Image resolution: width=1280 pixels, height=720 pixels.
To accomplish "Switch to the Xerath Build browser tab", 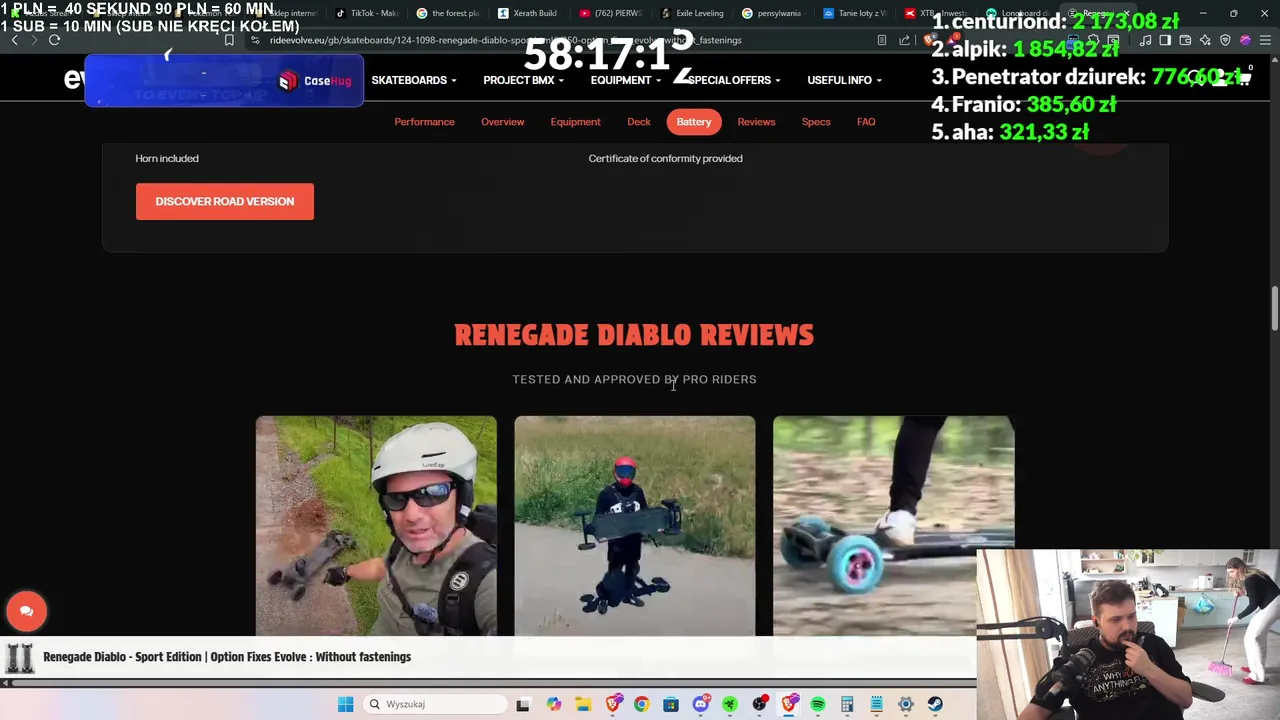I will click(x=528, y=13).
